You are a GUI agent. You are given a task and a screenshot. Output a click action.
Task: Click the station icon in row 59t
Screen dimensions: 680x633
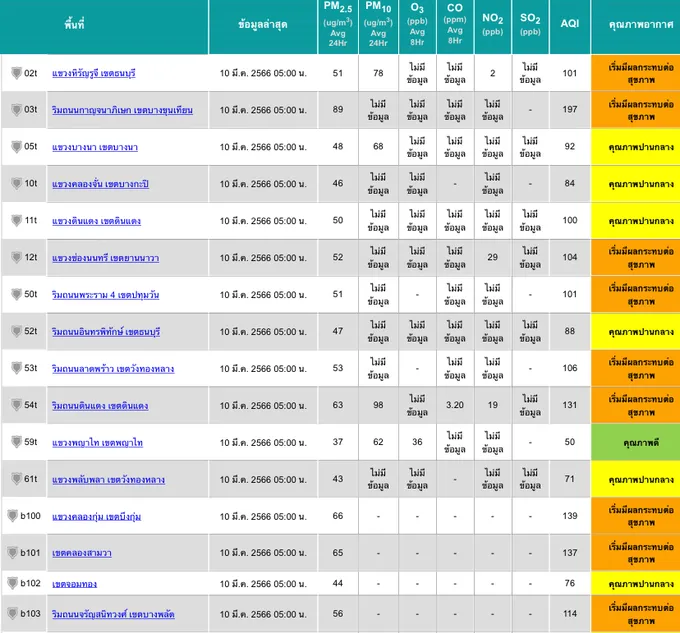pyautogui.click(x=16, y=442)
